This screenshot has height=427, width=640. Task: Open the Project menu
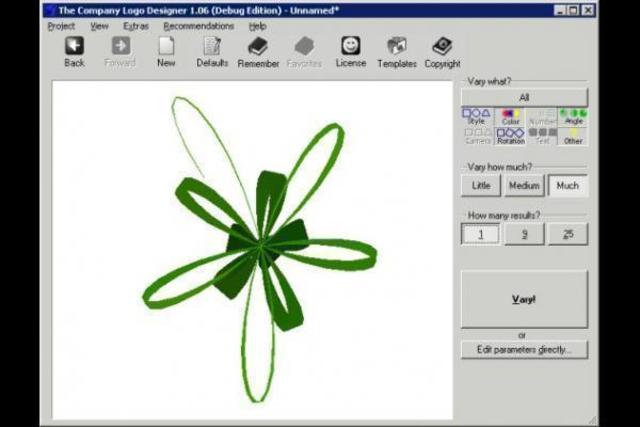coord(61,26)
